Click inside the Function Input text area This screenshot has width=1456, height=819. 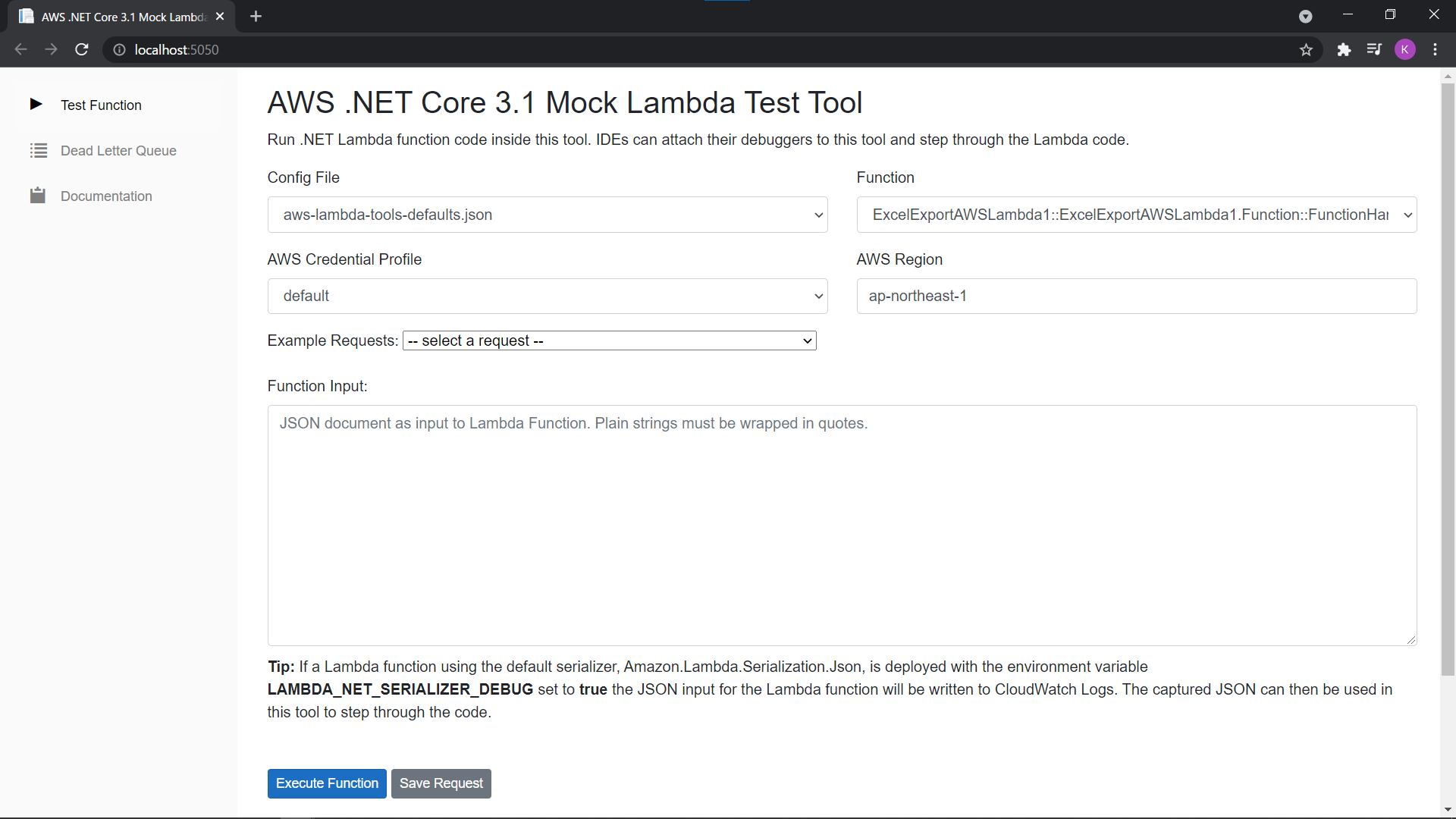point(842,526)
